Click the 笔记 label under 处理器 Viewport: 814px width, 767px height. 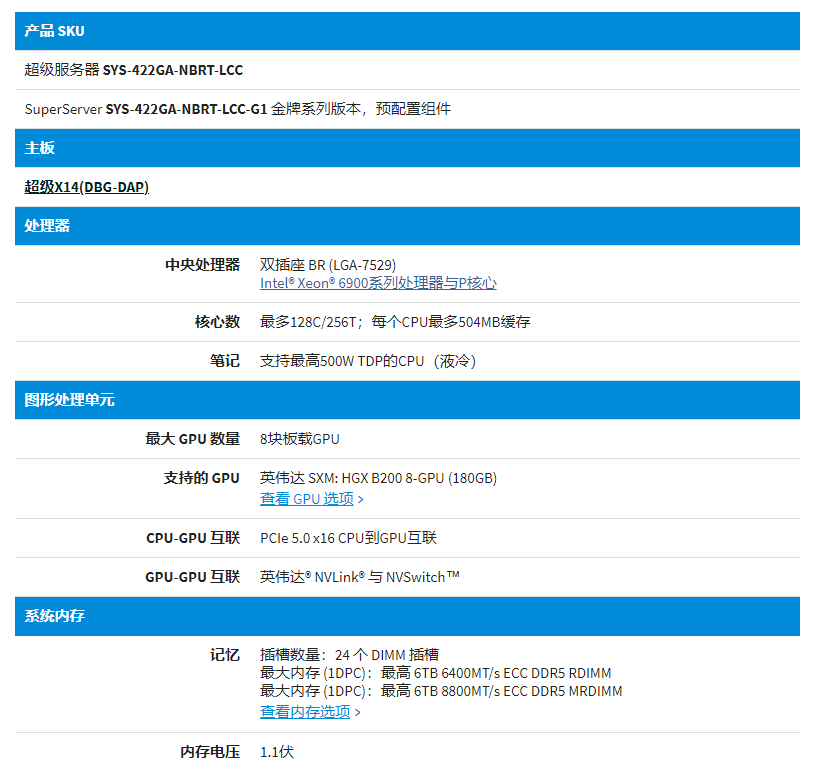pos(224,361)
